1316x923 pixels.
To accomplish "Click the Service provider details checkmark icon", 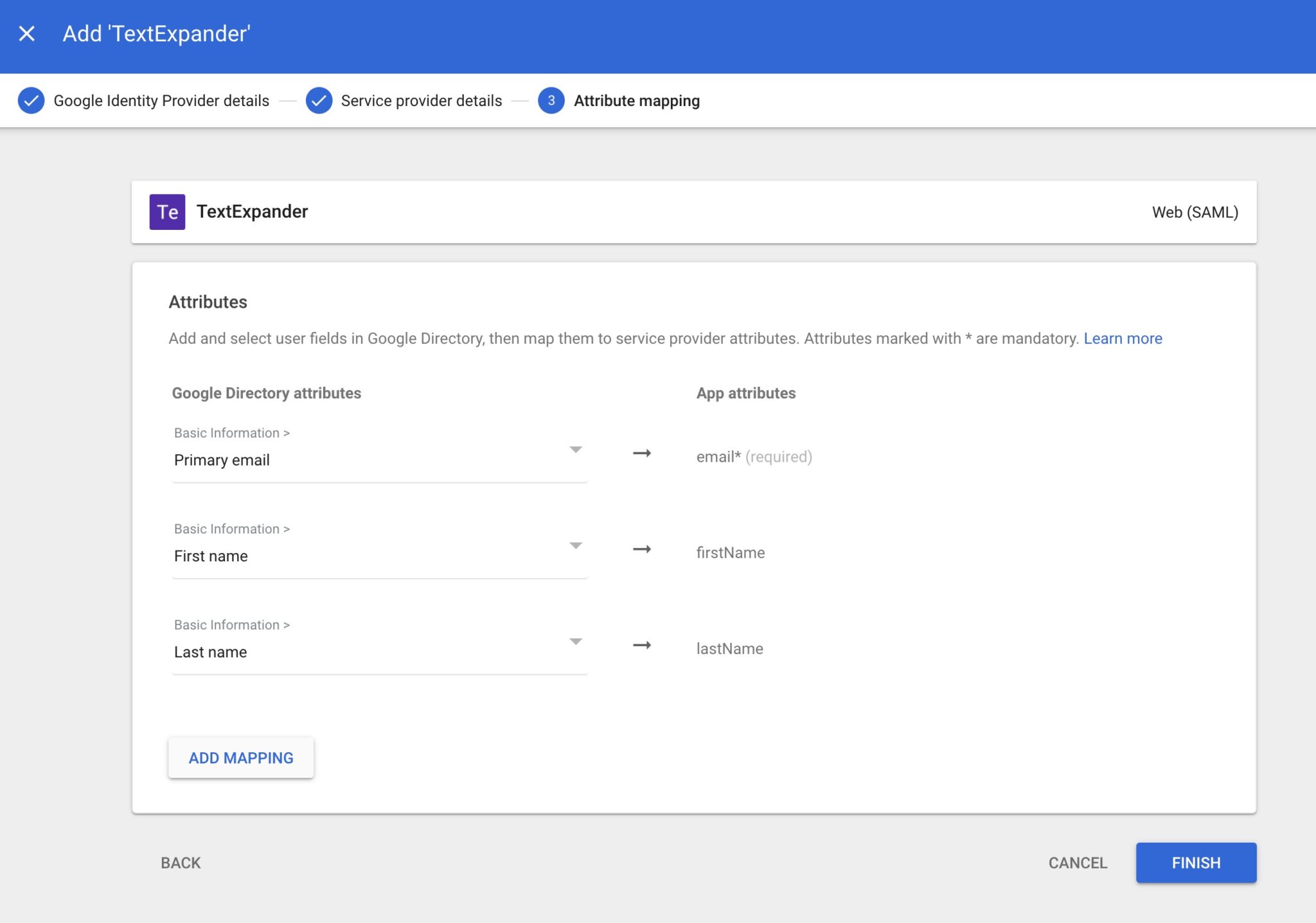I will coord(319,101).
